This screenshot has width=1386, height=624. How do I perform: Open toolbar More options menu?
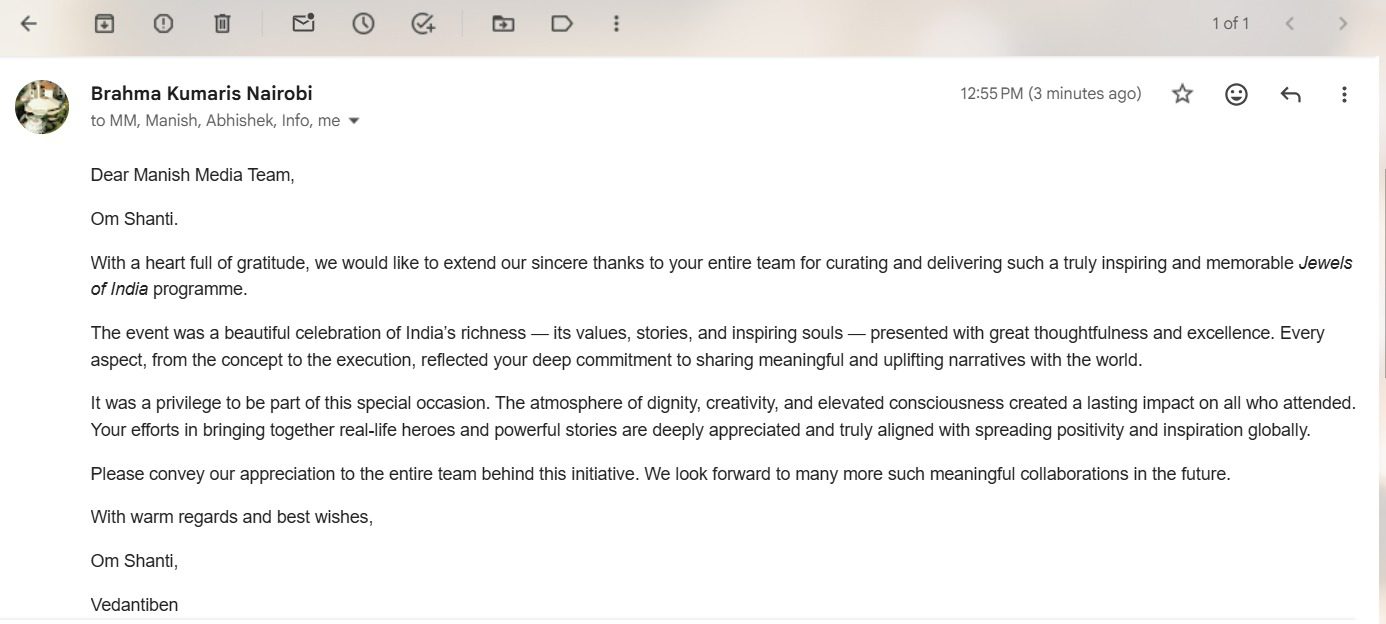[616, 23]
